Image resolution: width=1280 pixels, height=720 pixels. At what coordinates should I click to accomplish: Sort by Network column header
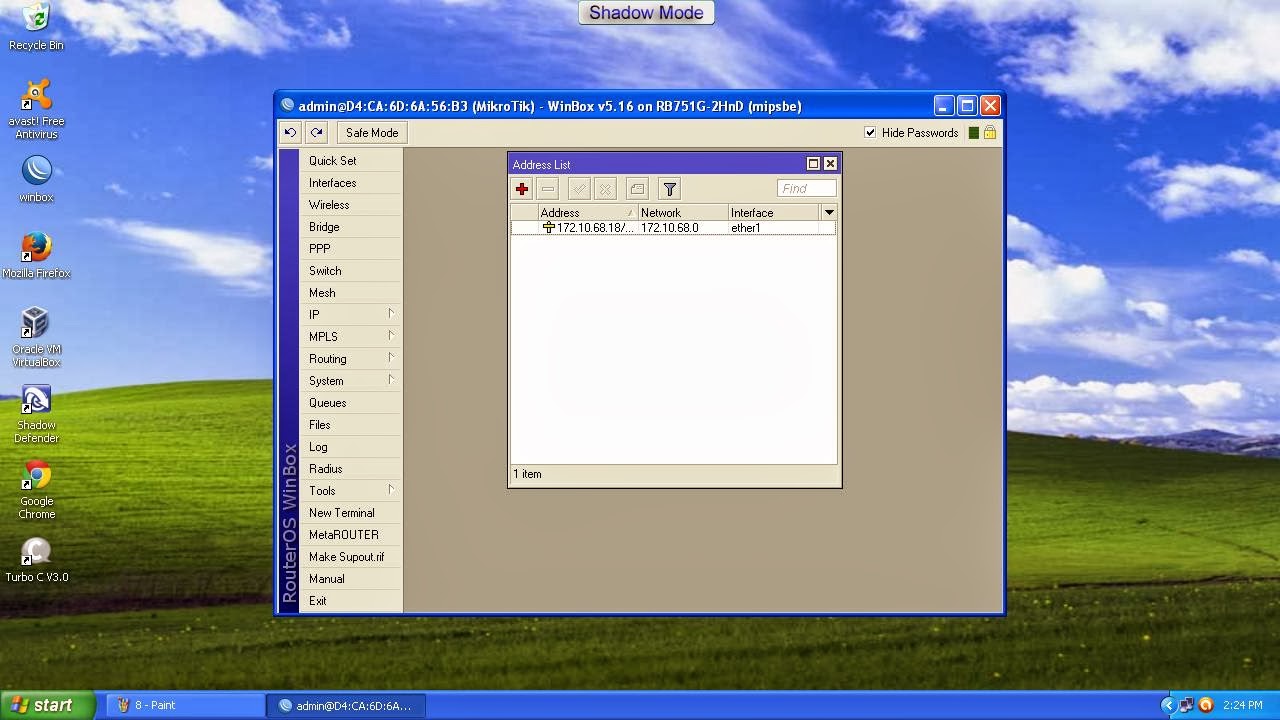point(683,213)
